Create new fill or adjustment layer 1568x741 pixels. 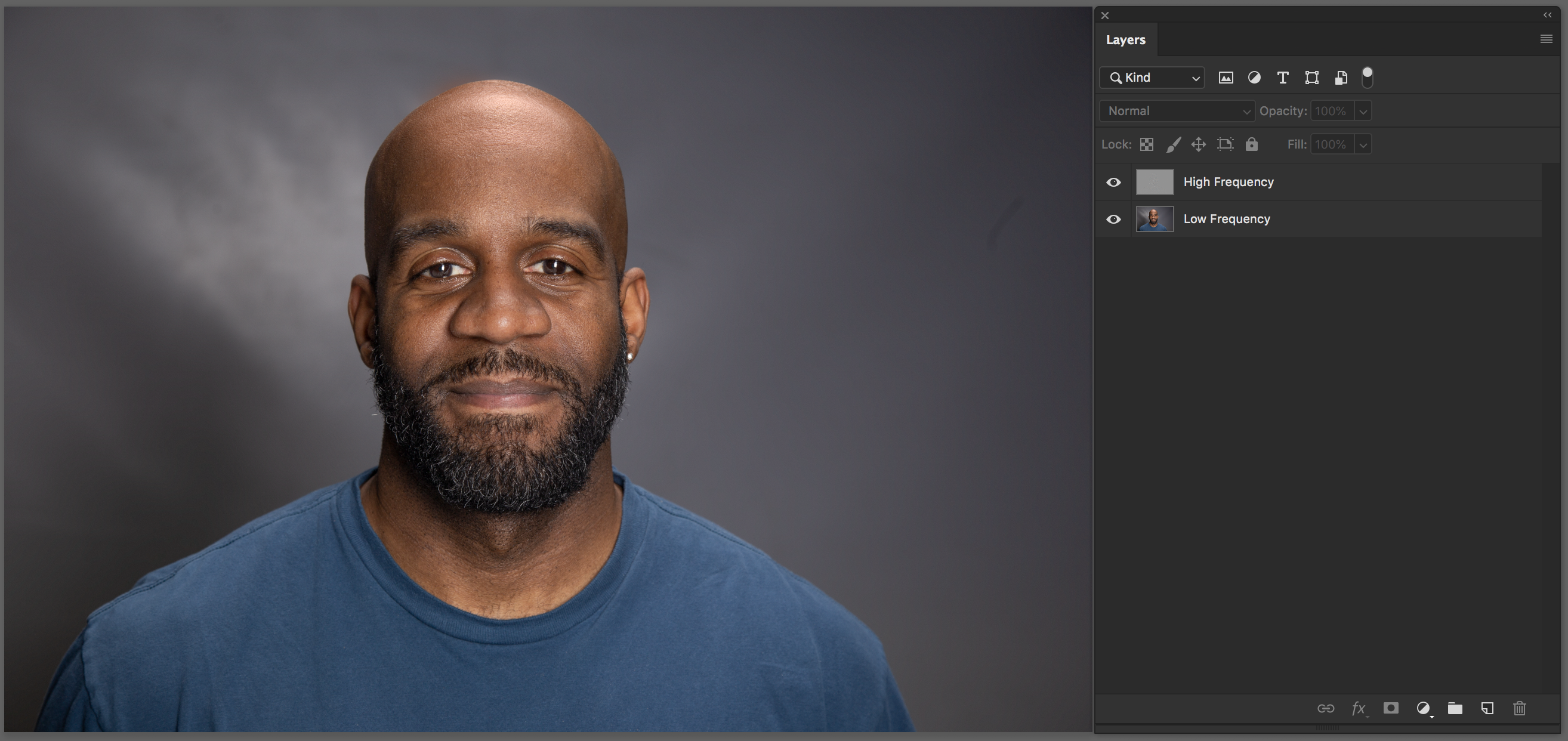[x=1423, y=708]
